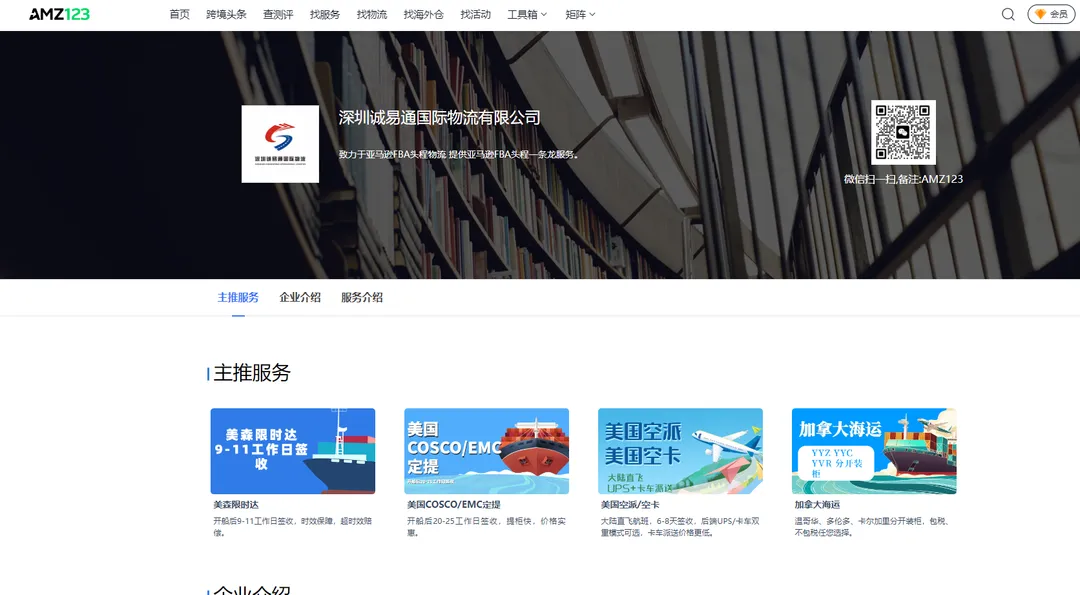
Task: Click the 主推服务 section heading
Action: coord(252,373)
